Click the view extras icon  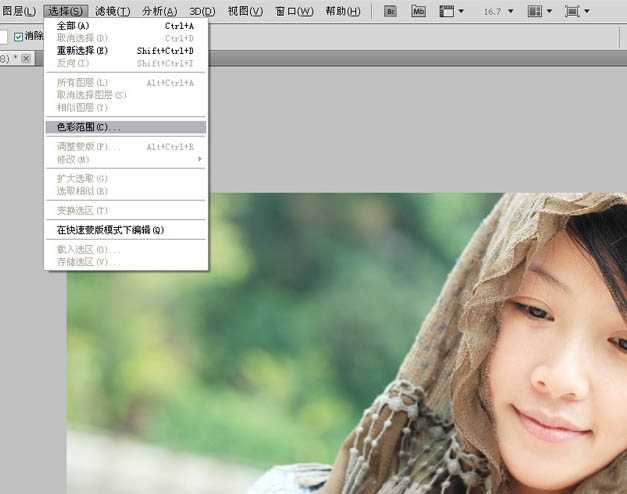(447, 11)
